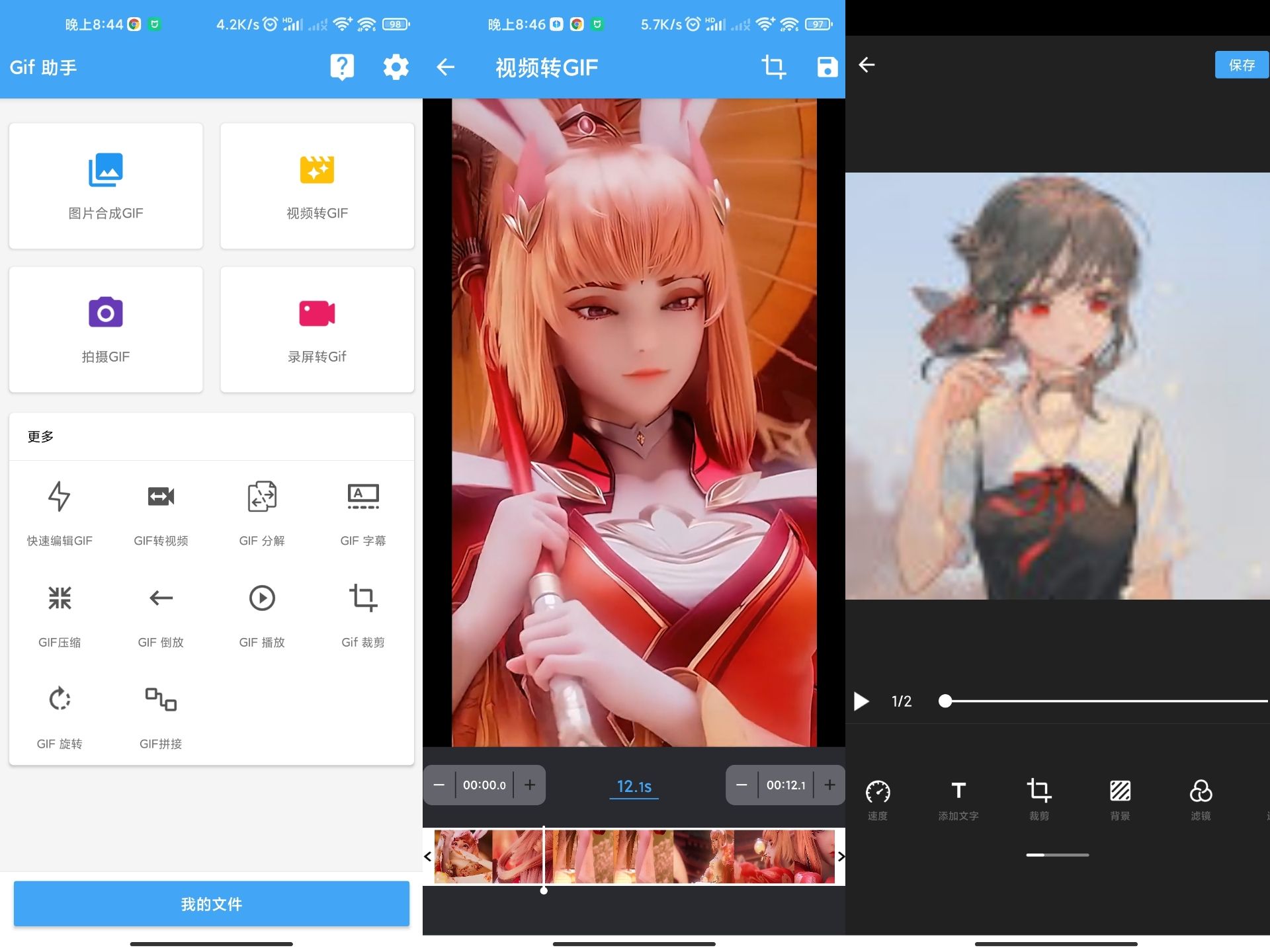This screenshot has height=952, width=1270.
Task: Click the white playhead on frame strip
Action: pos(544,859)
